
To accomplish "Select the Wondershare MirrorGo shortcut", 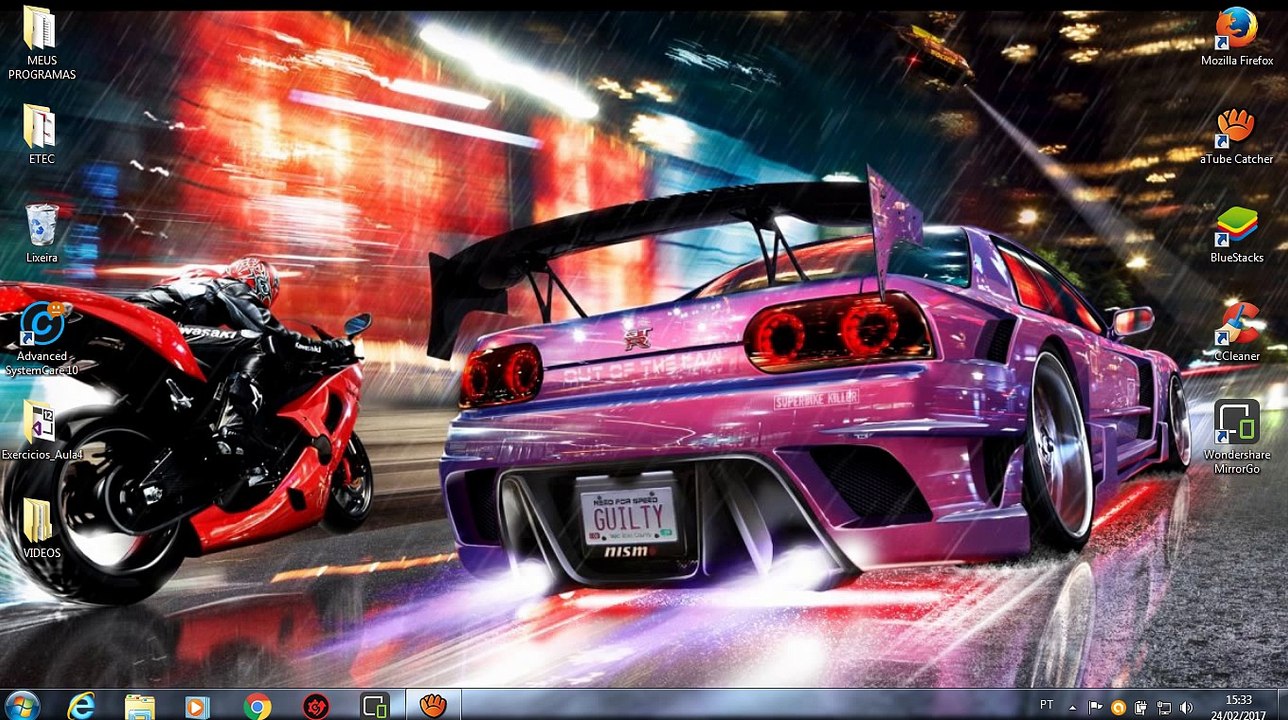I will click(x=1237, y=437).
